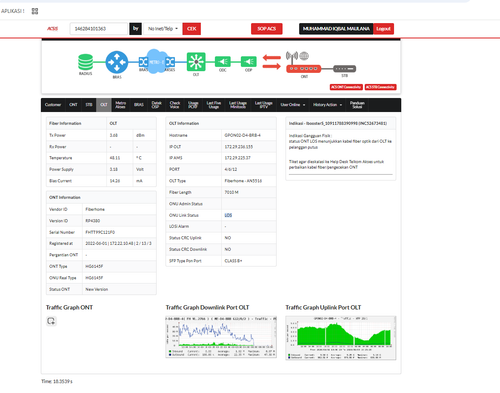
Task: Click the Time load duration text
Action: pyautogui.click(x=57, y=381)
